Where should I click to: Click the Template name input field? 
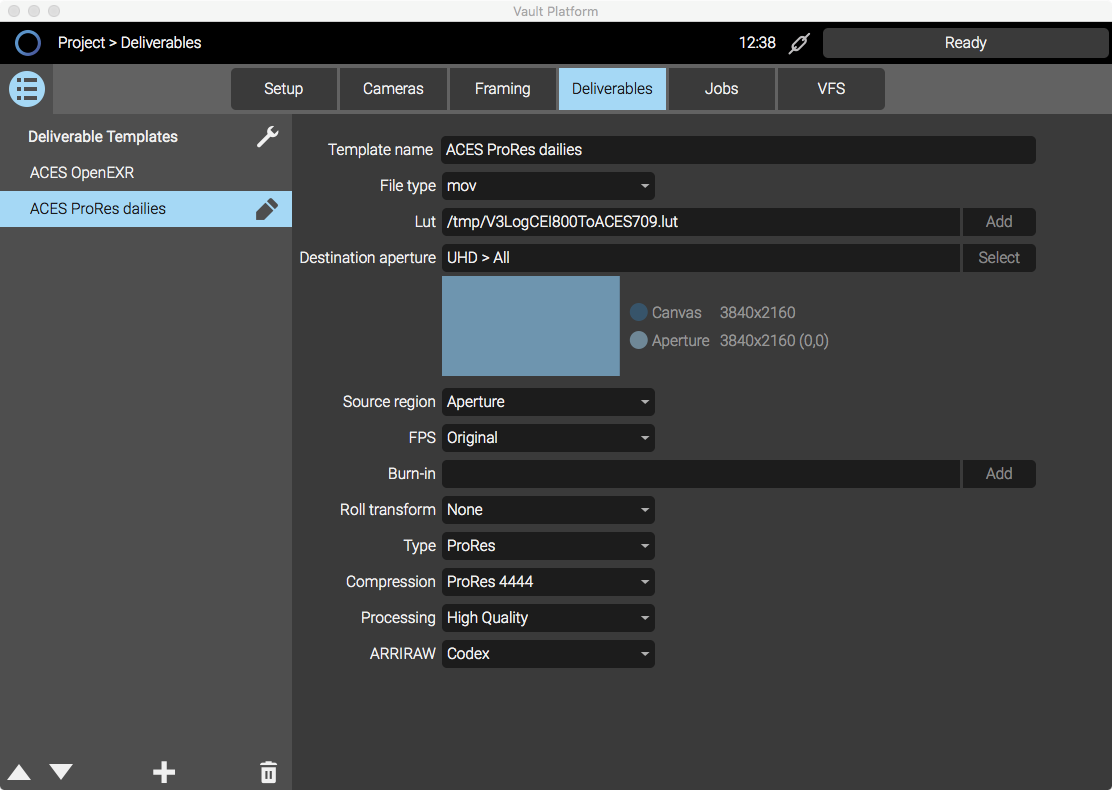pyautogui.click(x=738, y=150)
